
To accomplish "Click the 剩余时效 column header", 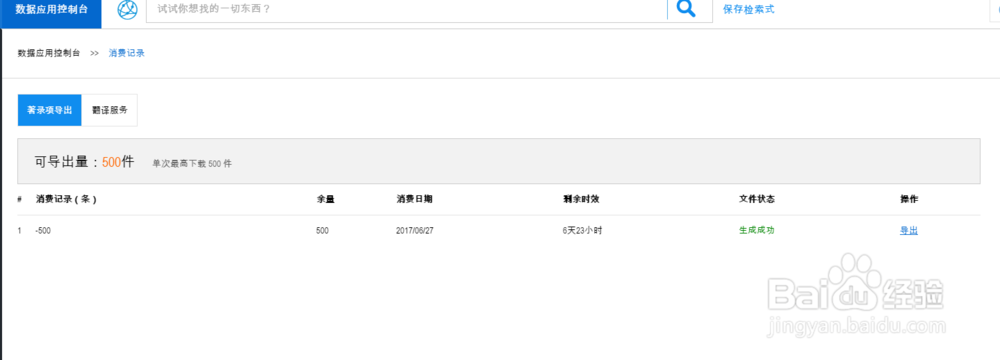I will coord(581,199).
